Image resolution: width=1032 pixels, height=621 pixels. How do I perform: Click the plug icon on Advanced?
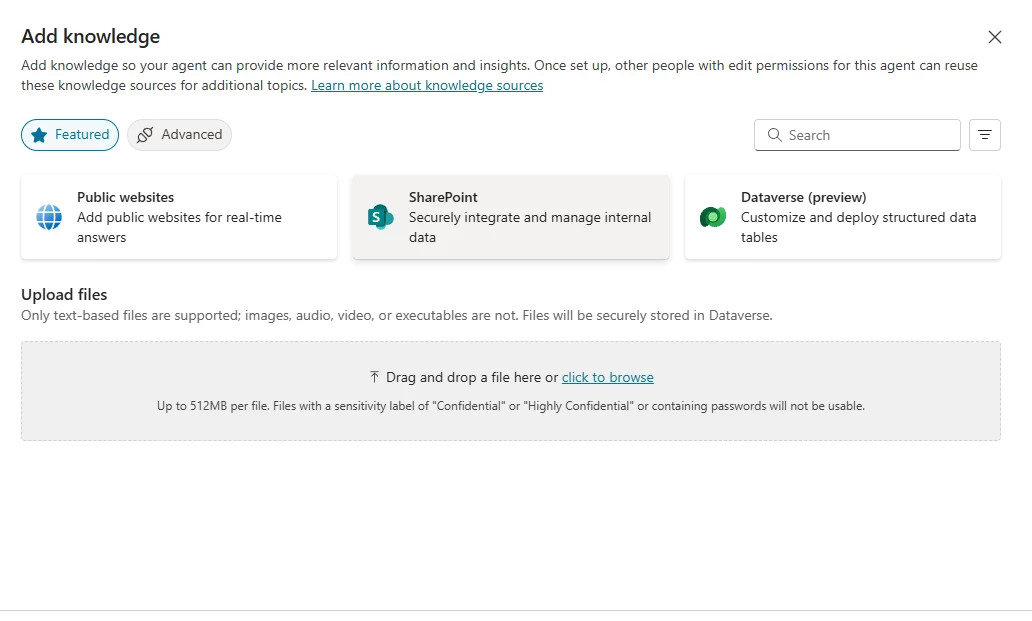click(145, 135)
